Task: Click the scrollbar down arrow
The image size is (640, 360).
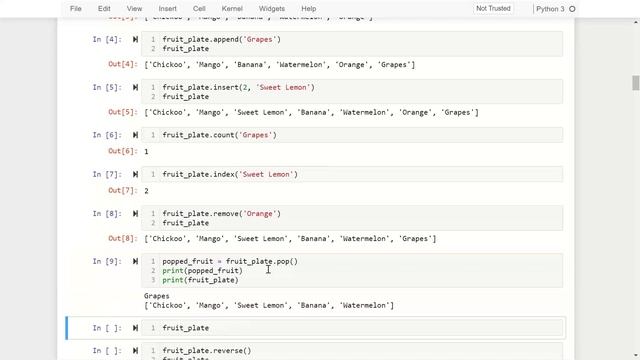Action: point(636,356)
